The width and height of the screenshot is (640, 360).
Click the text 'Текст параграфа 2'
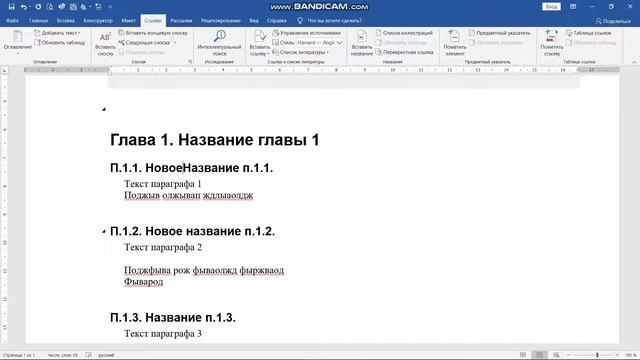pyautogui.click(x=163, y=247)
